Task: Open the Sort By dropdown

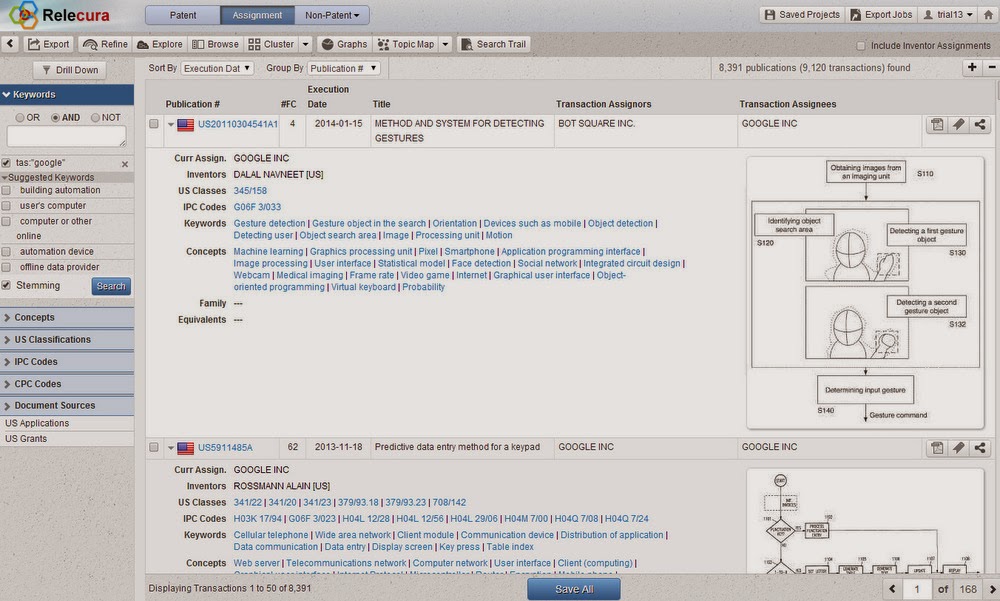Action: pos(217,68)
